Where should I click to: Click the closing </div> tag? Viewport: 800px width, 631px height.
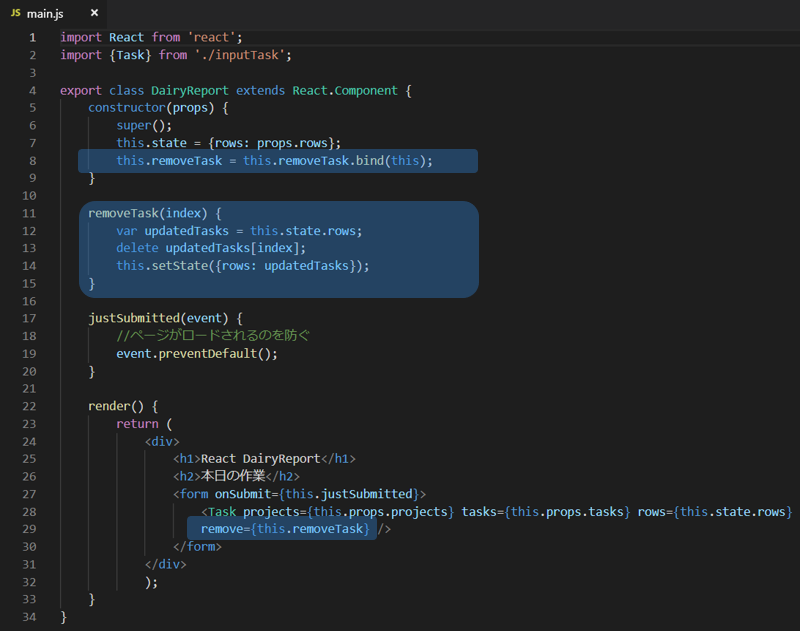tap(165, 564)
